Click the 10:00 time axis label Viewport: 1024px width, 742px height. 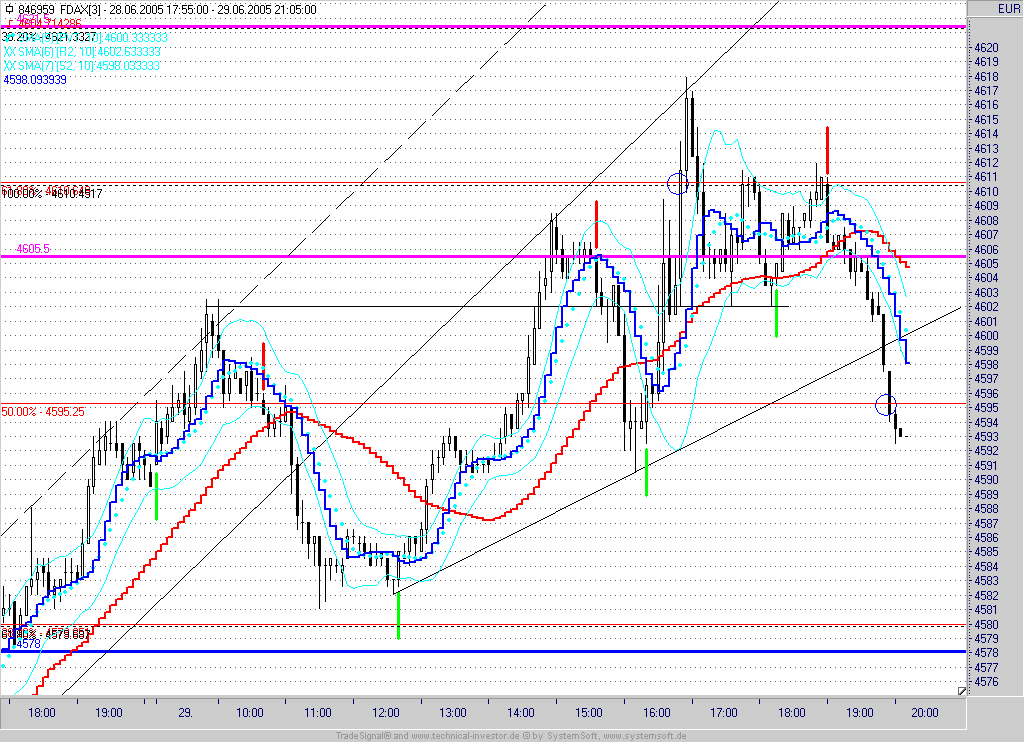click(x=250, y=713)
